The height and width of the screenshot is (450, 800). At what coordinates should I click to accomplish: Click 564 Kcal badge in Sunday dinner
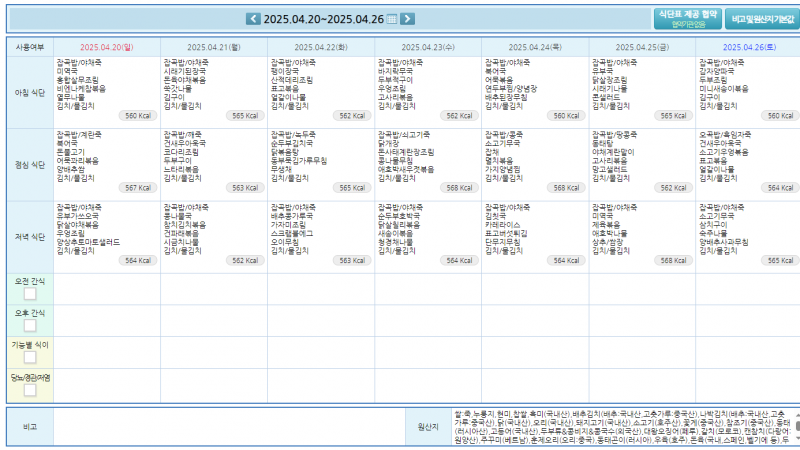(137, 260)
